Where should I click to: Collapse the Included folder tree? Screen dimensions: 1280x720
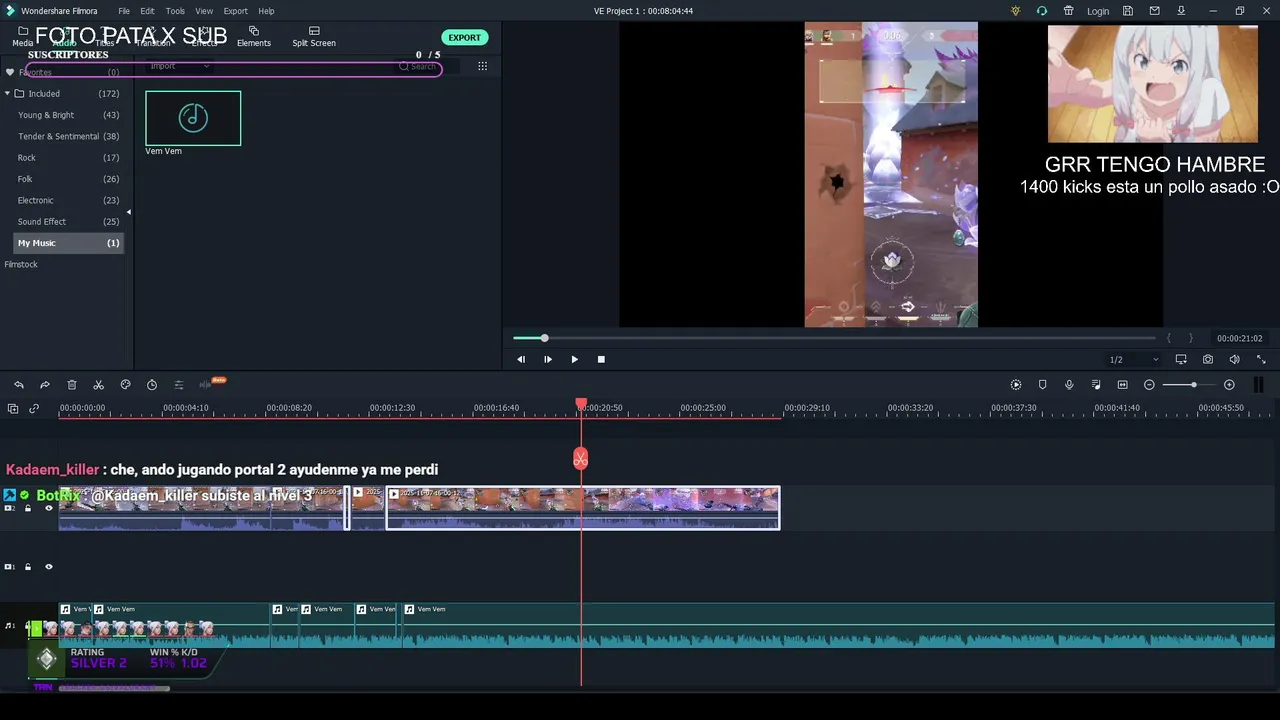7,93
